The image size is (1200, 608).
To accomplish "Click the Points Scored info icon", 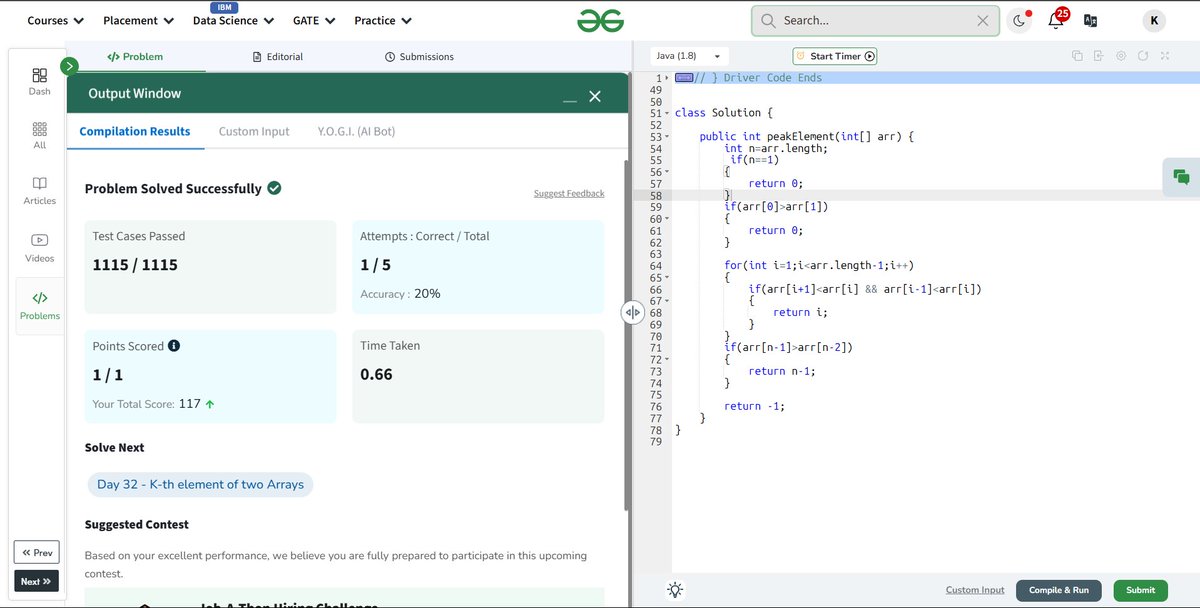I will [x=174, y=346].
